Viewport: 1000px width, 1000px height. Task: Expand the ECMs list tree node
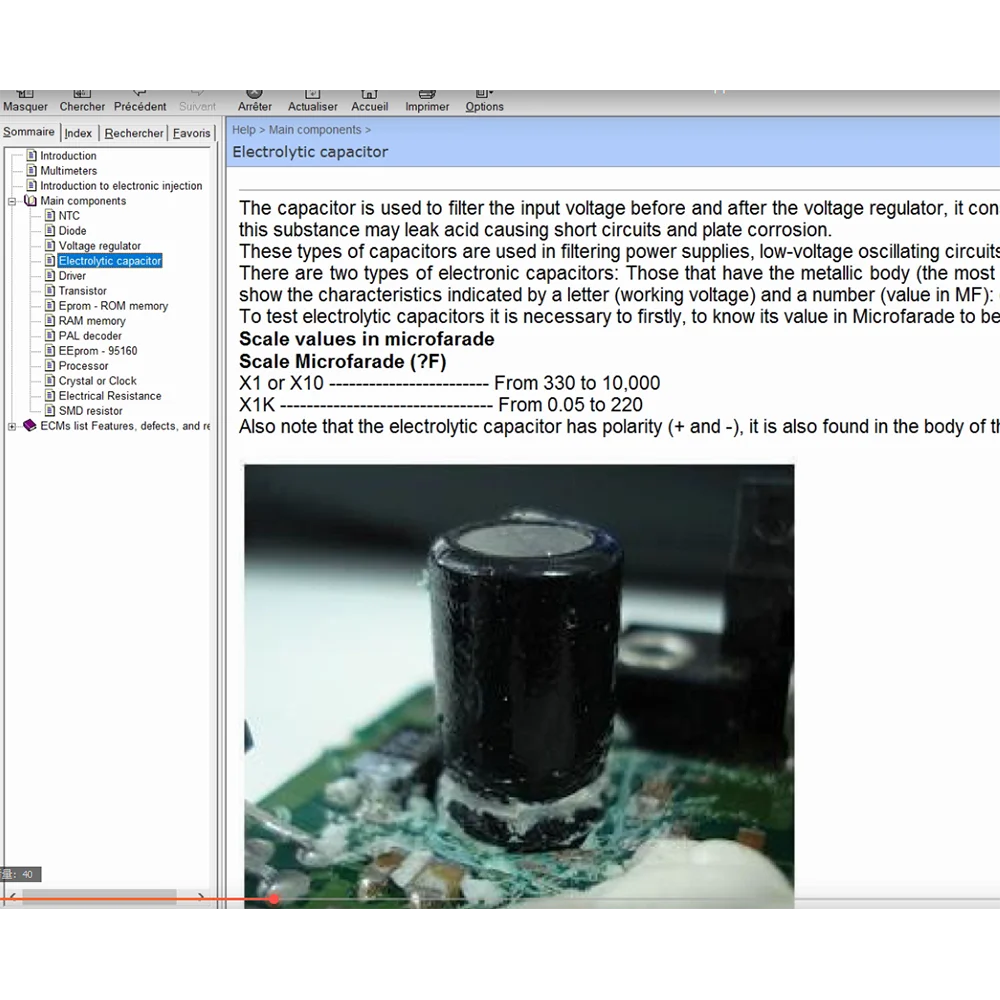click(11, 426)
